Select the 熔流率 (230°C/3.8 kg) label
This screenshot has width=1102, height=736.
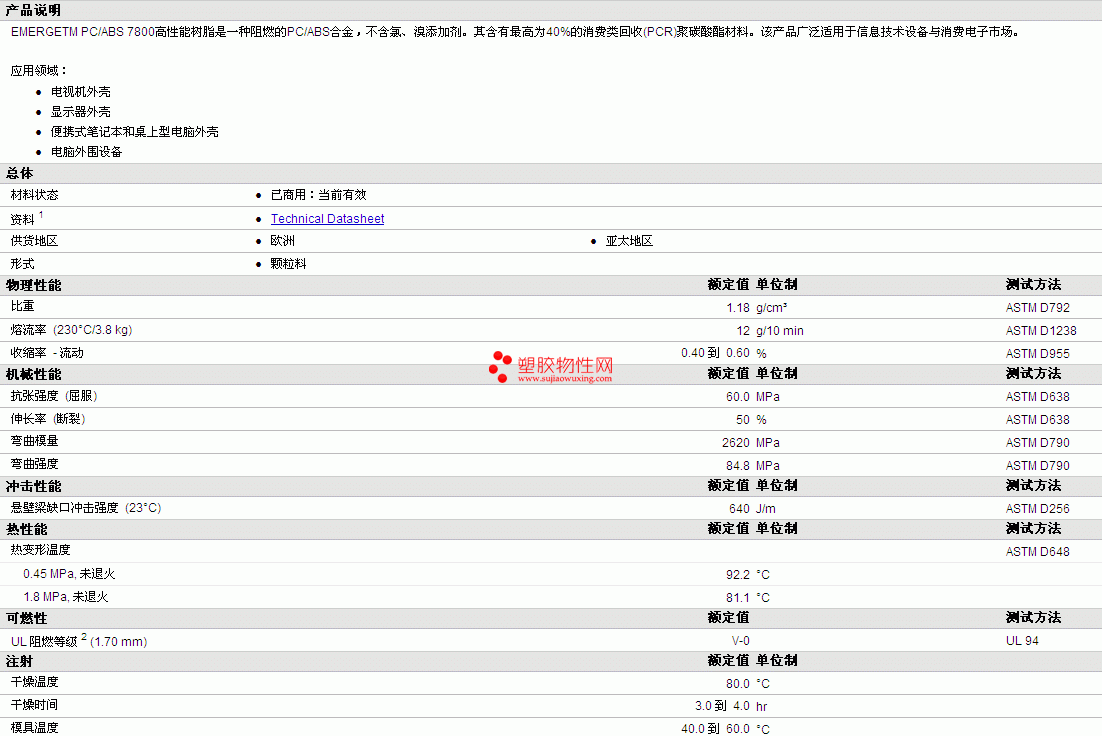[x=71, y=330]
